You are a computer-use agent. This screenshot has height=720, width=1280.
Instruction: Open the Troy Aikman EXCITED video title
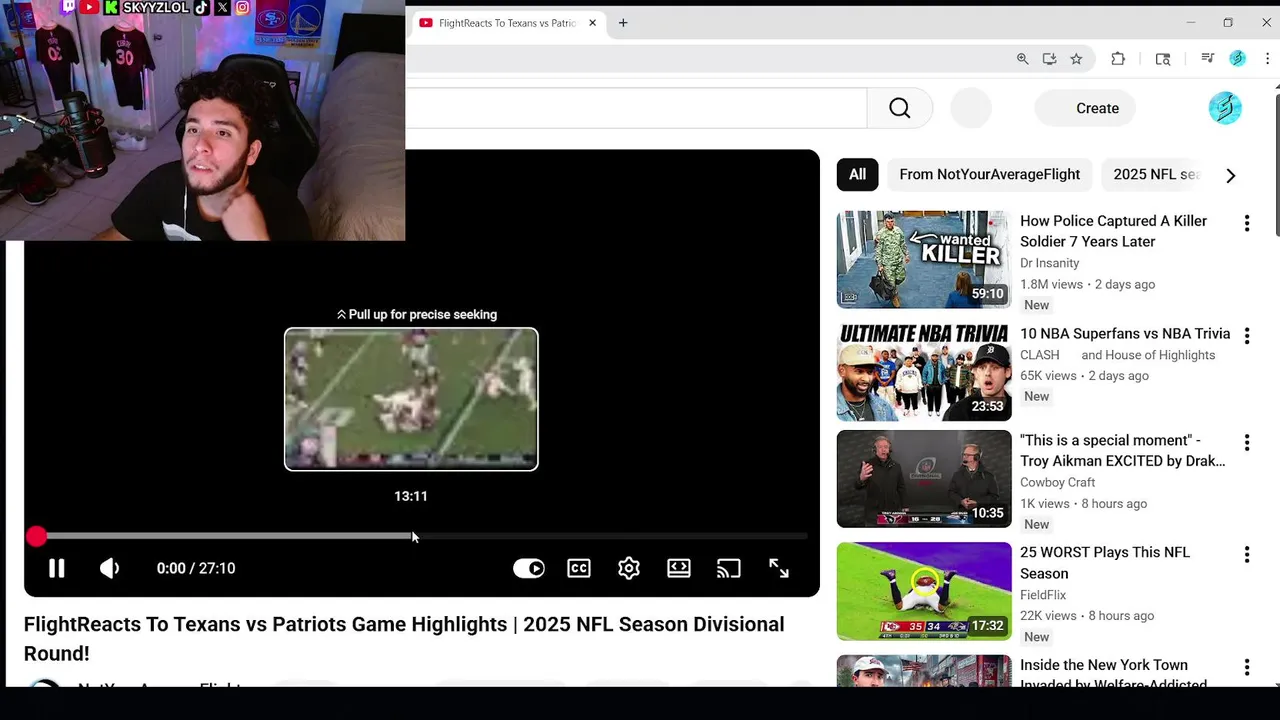1123,451
